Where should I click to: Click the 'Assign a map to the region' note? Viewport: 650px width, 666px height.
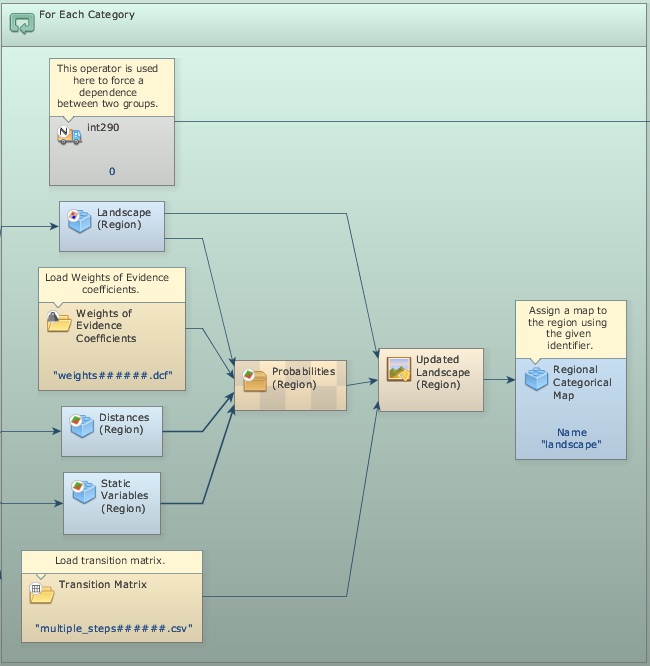(x=571, y=326)
